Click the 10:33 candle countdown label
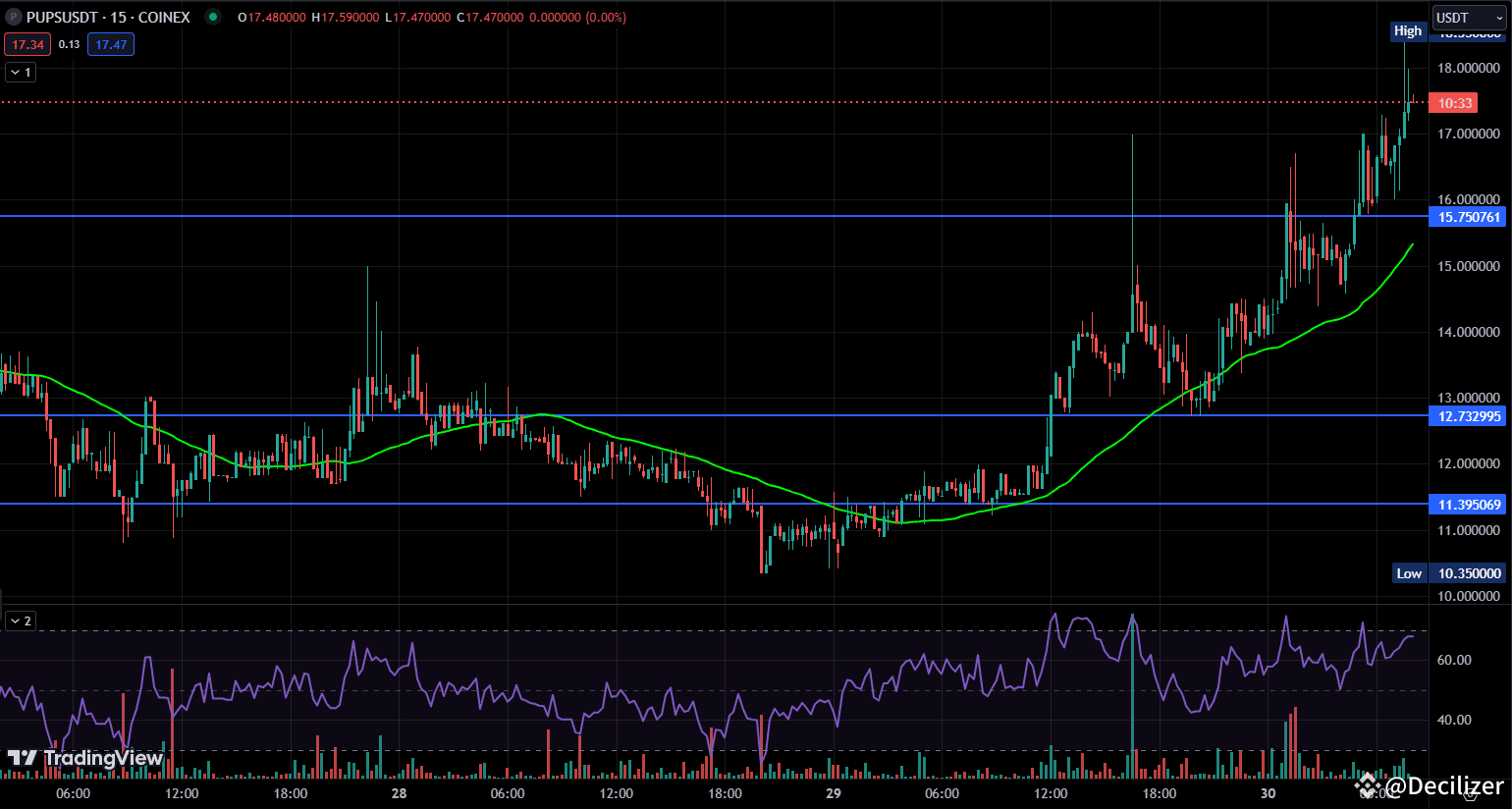This screenshot has height=809, width=1512. click(1453, 102)
